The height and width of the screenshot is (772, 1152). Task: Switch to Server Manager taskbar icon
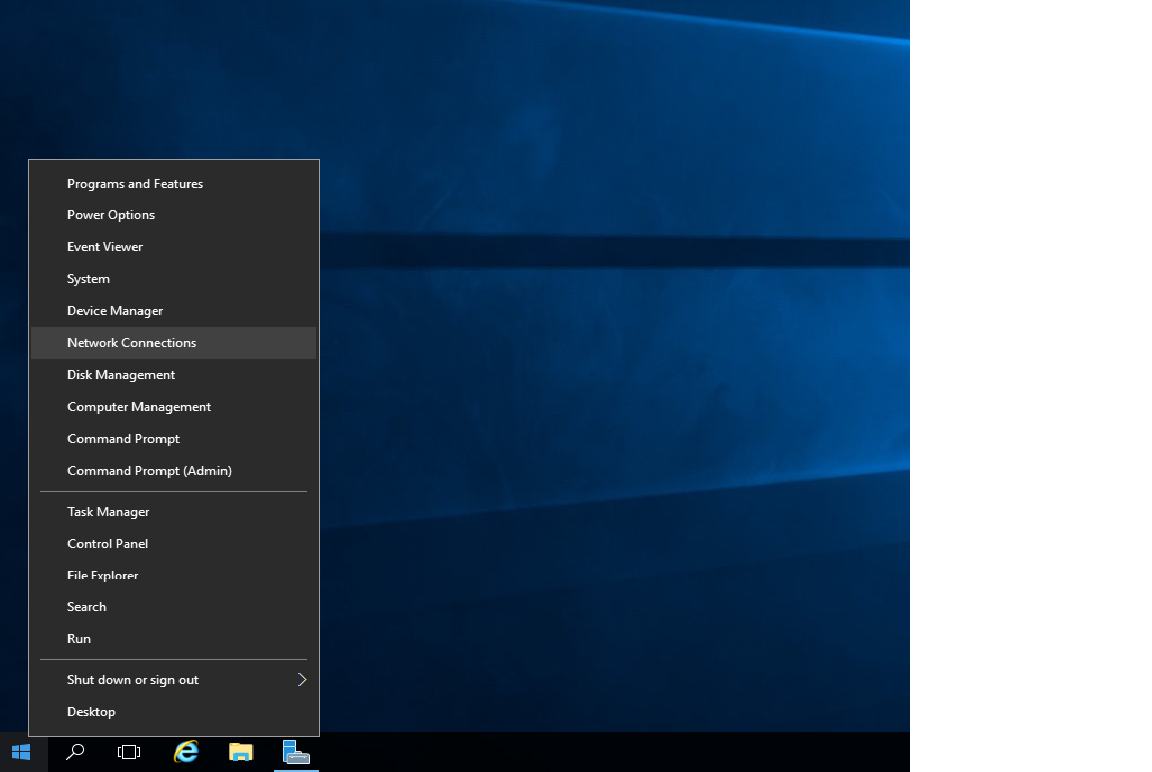click(x=296, y=752)
